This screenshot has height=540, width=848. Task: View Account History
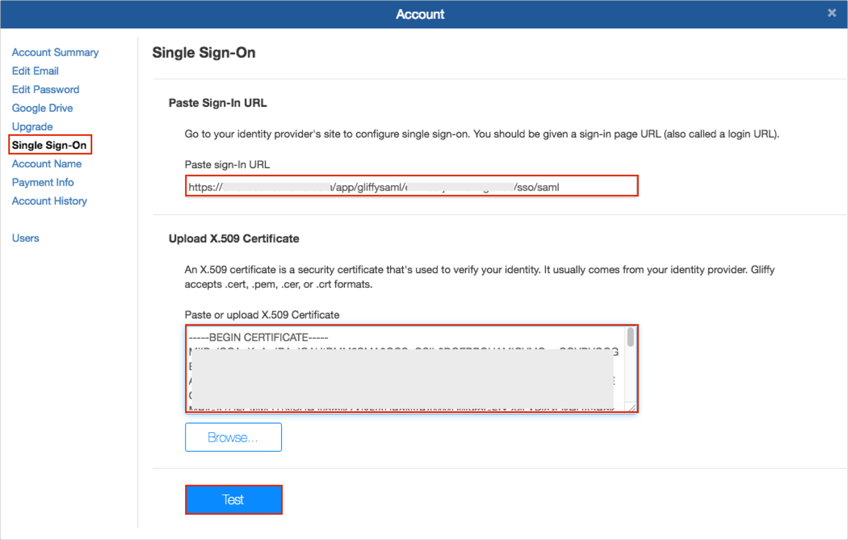click(x=49, y=201)
